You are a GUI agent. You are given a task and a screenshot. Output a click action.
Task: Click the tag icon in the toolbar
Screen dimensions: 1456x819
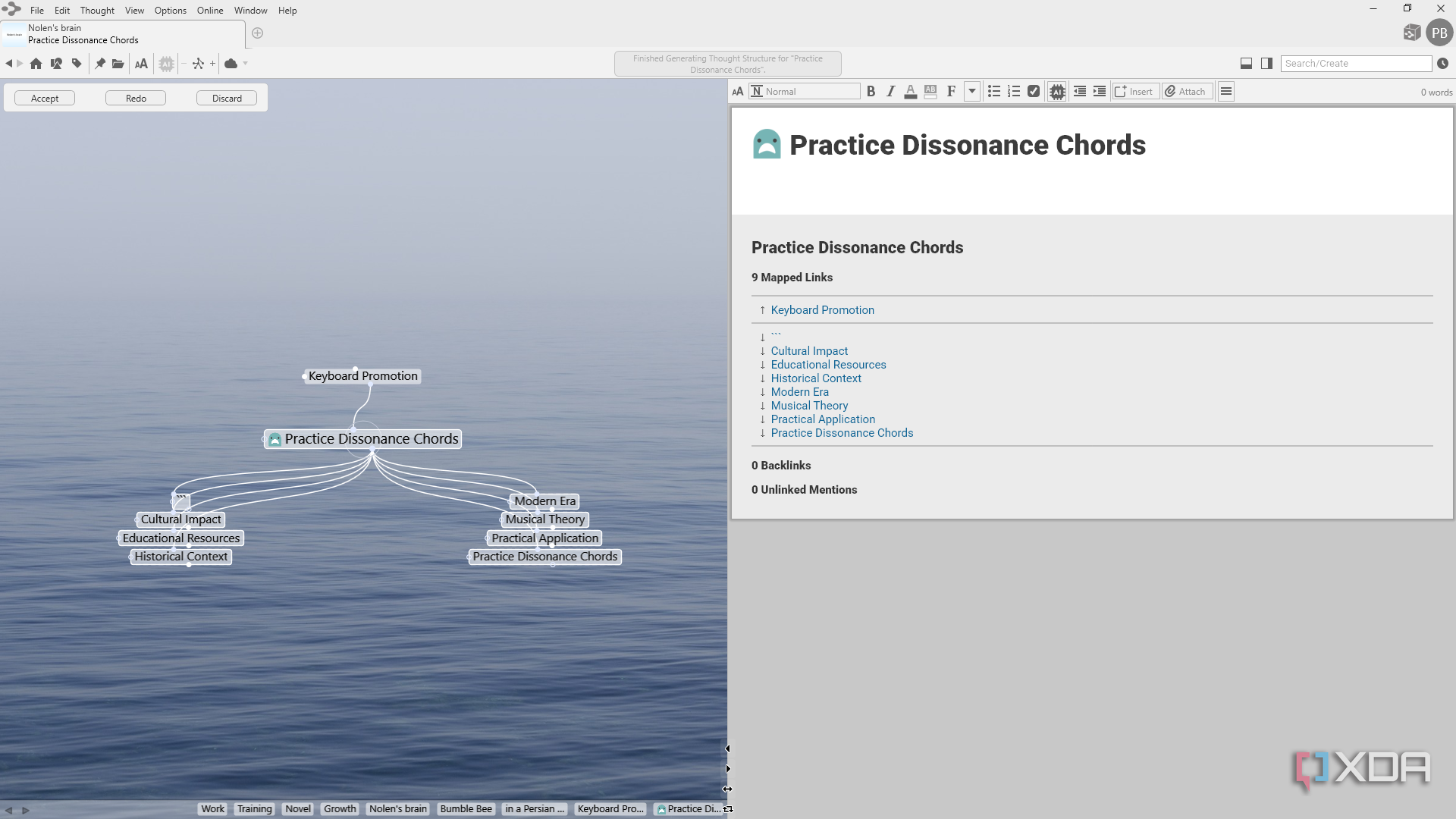coord(77,64)
